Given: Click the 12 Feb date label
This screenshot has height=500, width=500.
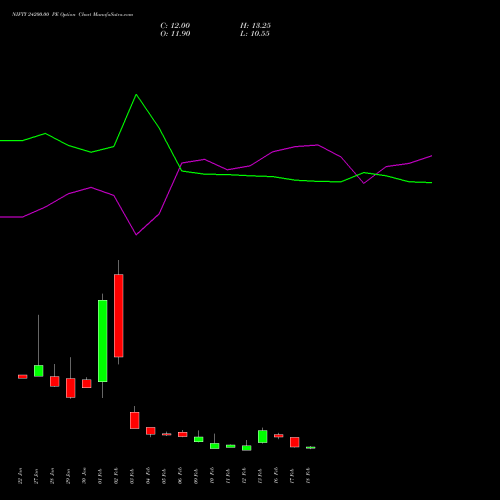Looking at the screenshot, I should [244, 476].
